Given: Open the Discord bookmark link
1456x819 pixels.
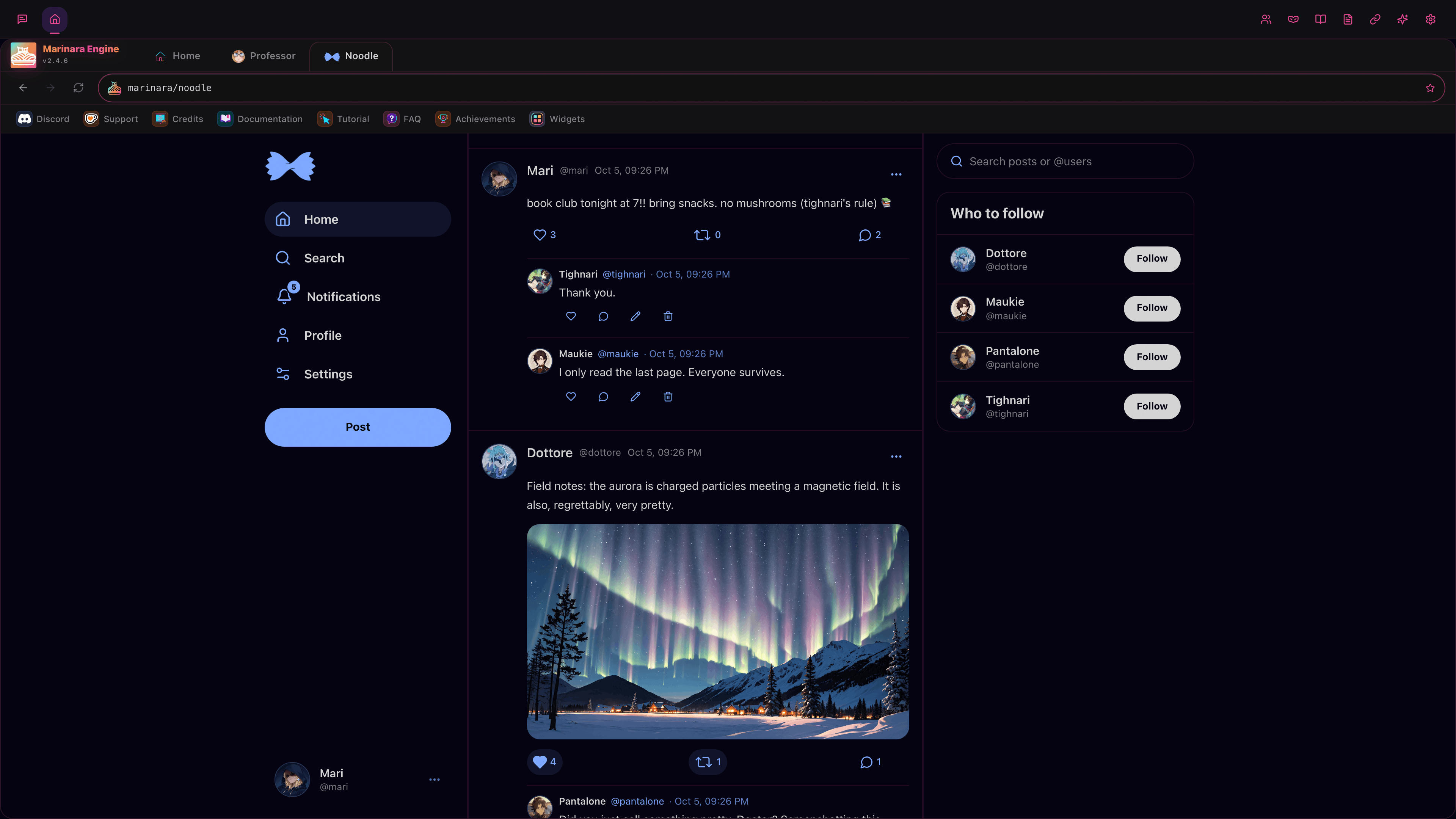Looking at the screenshot, I should point(43,119).
